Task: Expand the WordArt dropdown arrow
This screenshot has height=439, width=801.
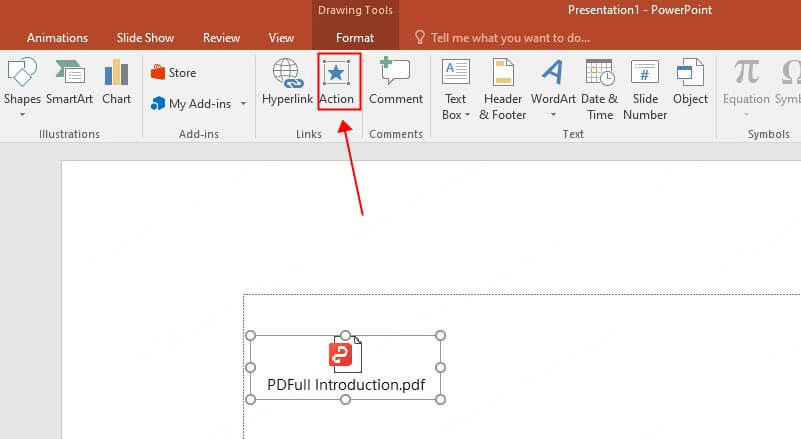Action: [x=553, y=115]
